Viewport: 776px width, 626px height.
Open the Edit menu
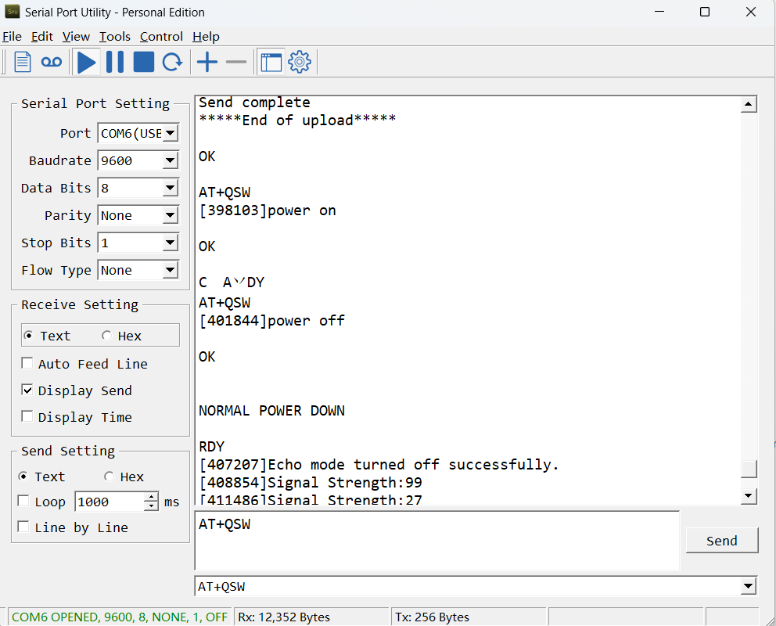42,37
